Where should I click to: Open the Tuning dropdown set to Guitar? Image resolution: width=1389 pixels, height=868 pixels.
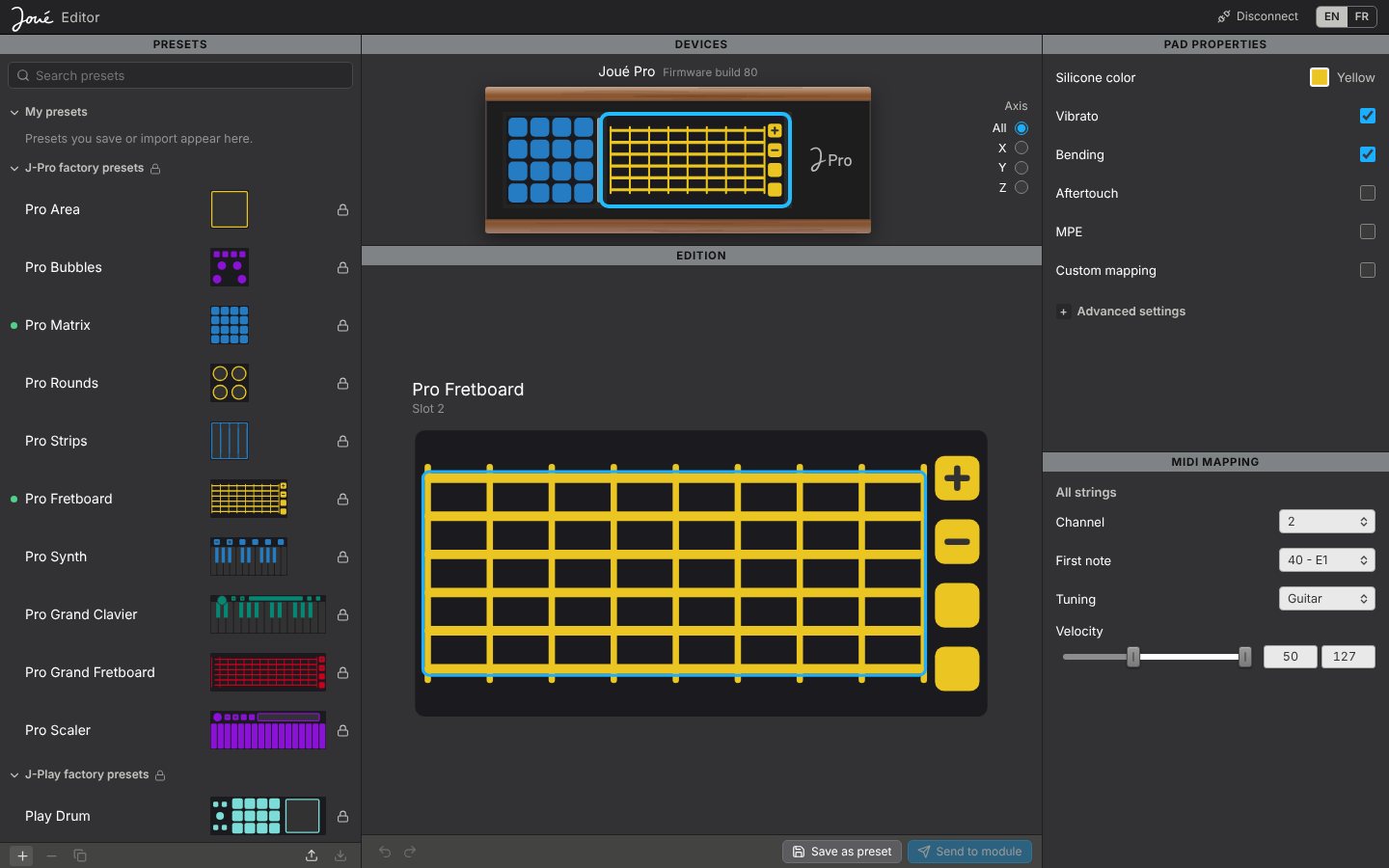pyautogui.click(x=1326, y=599)
